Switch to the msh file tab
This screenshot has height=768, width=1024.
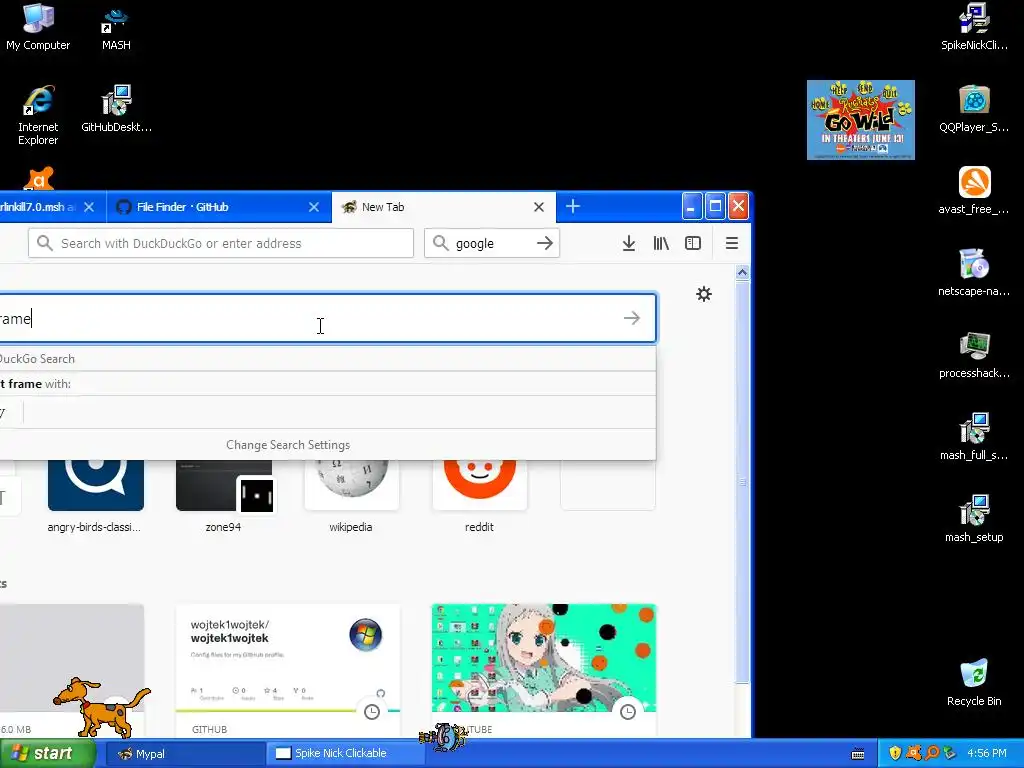point(52,207)
